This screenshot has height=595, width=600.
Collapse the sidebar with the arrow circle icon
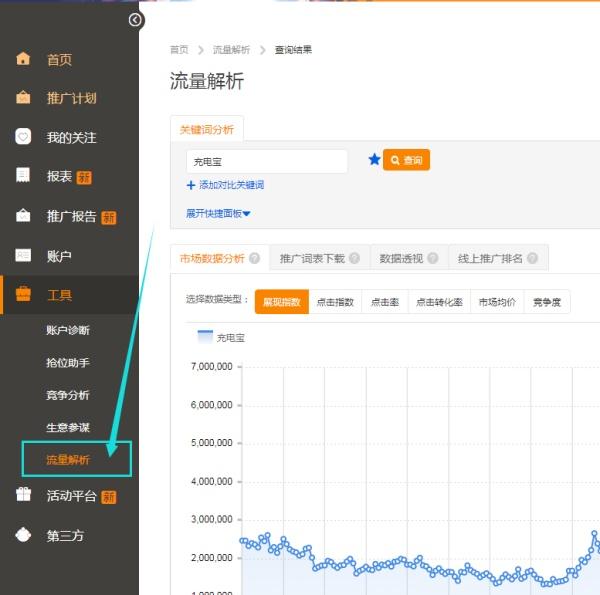(x=135, y=20)
